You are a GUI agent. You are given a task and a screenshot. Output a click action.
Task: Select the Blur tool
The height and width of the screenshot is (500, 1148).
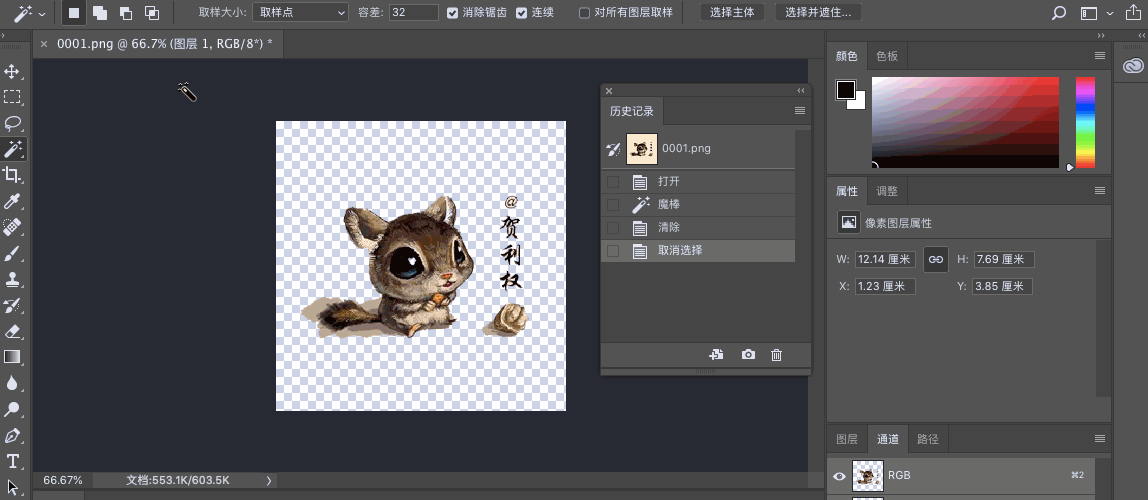[x=12, y=383]
